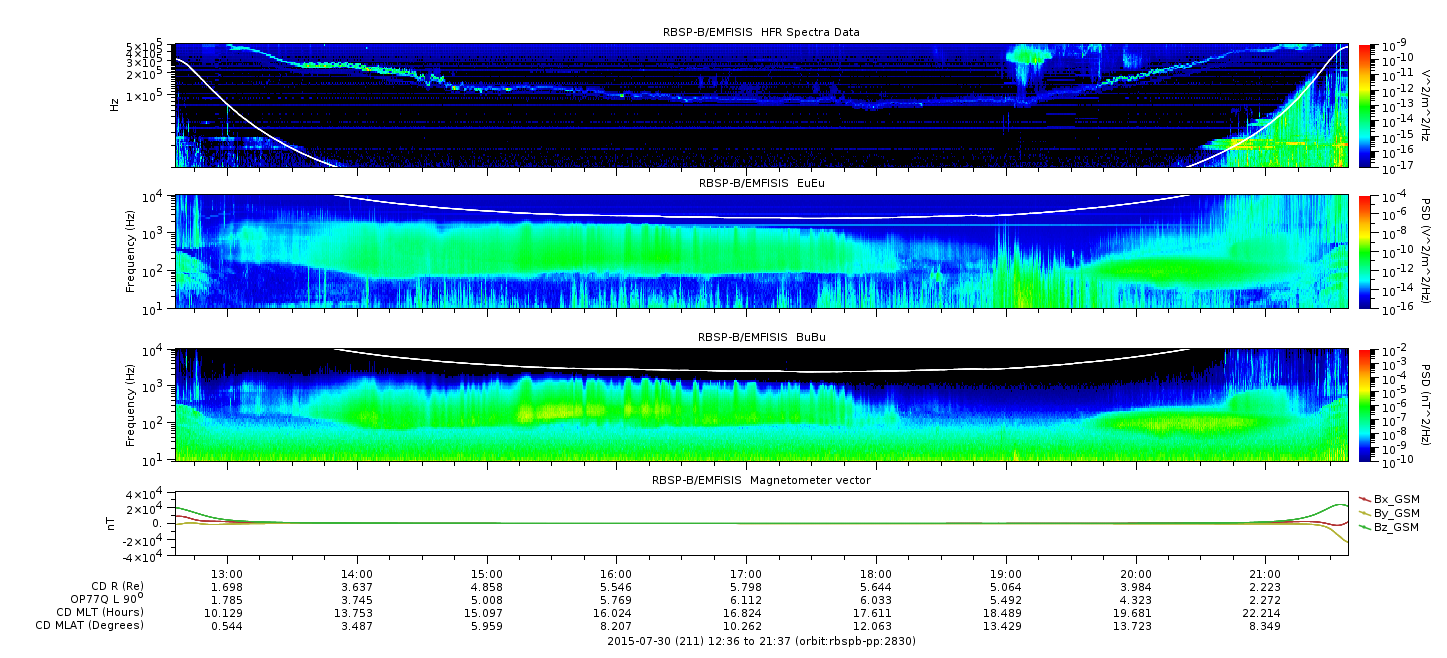Image resolution: width=1447 pixels, height=658 pixels.
Task: Click the Bz_GSM green legend entry
Action: click(1395, 526)
